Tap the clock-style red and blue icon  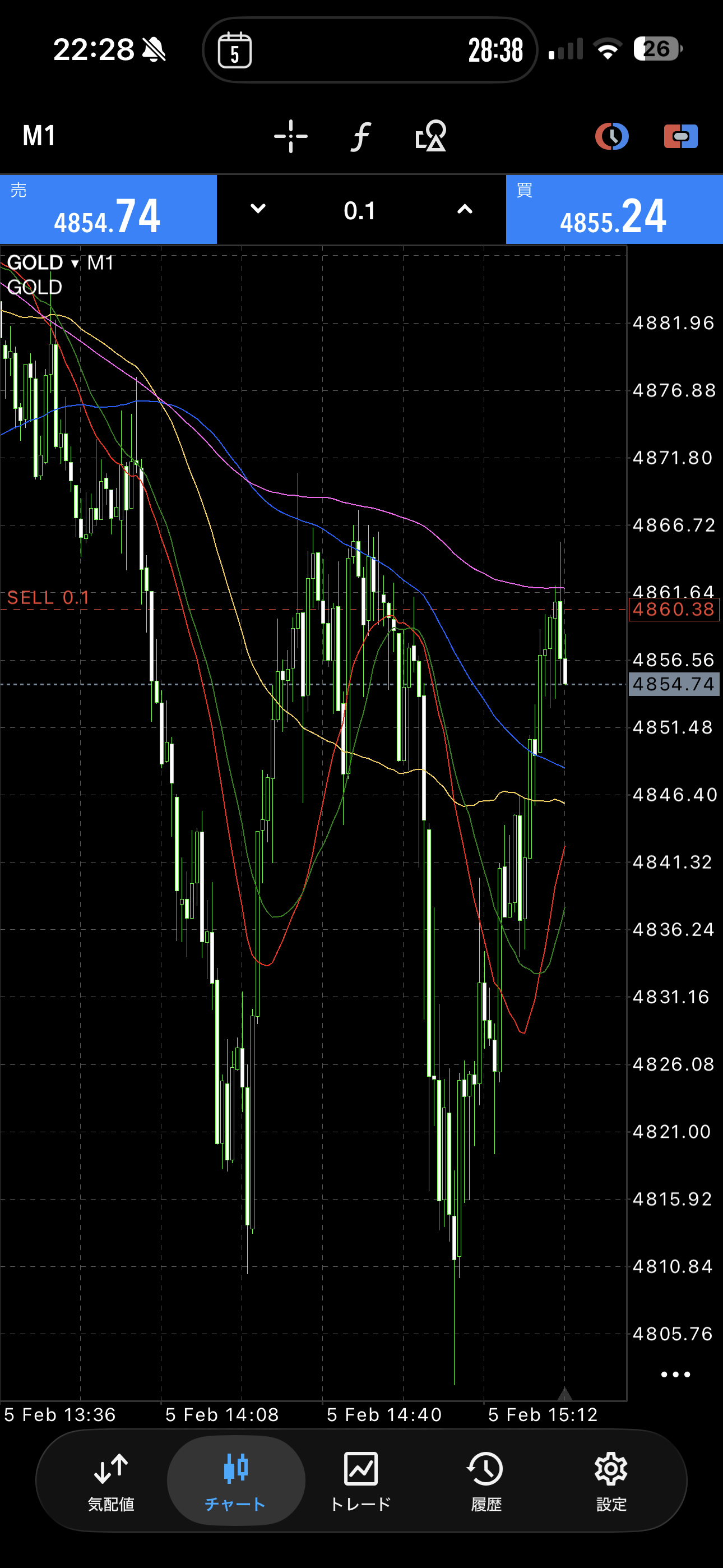(x=611, y=136)
